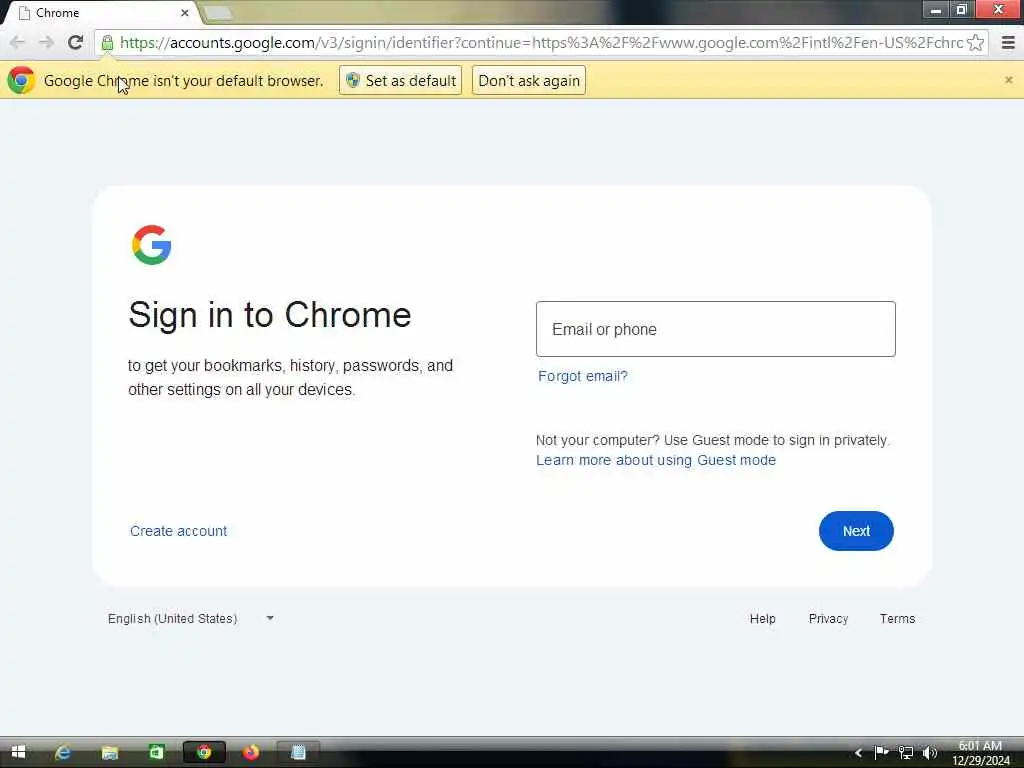This screenshot has width=1024, height=768.
Task: Open a new tab
Action: tap(218, 12)
